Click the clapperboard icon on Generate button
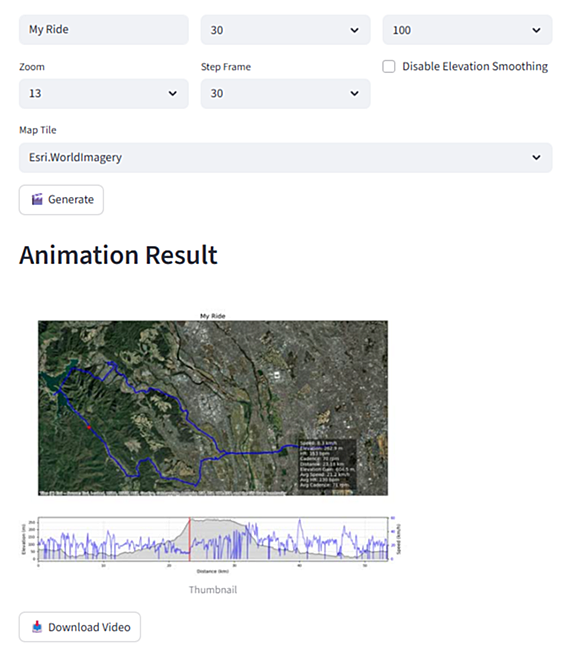586x659 pixels. coord(37,199)
